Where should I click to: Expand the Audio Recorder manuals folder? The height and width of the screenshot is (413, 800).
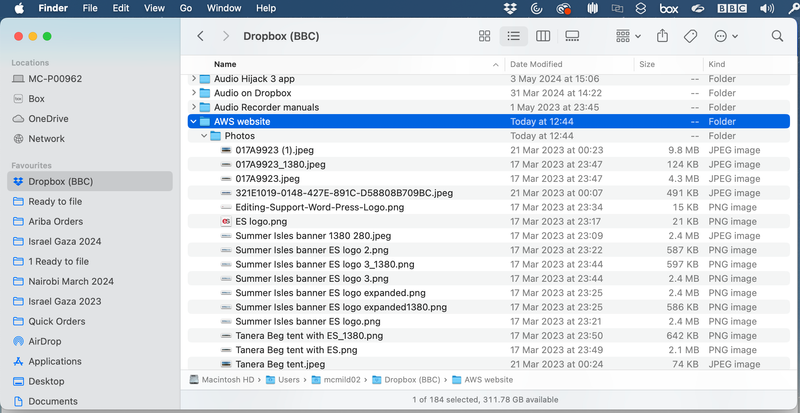coord(193,107)
